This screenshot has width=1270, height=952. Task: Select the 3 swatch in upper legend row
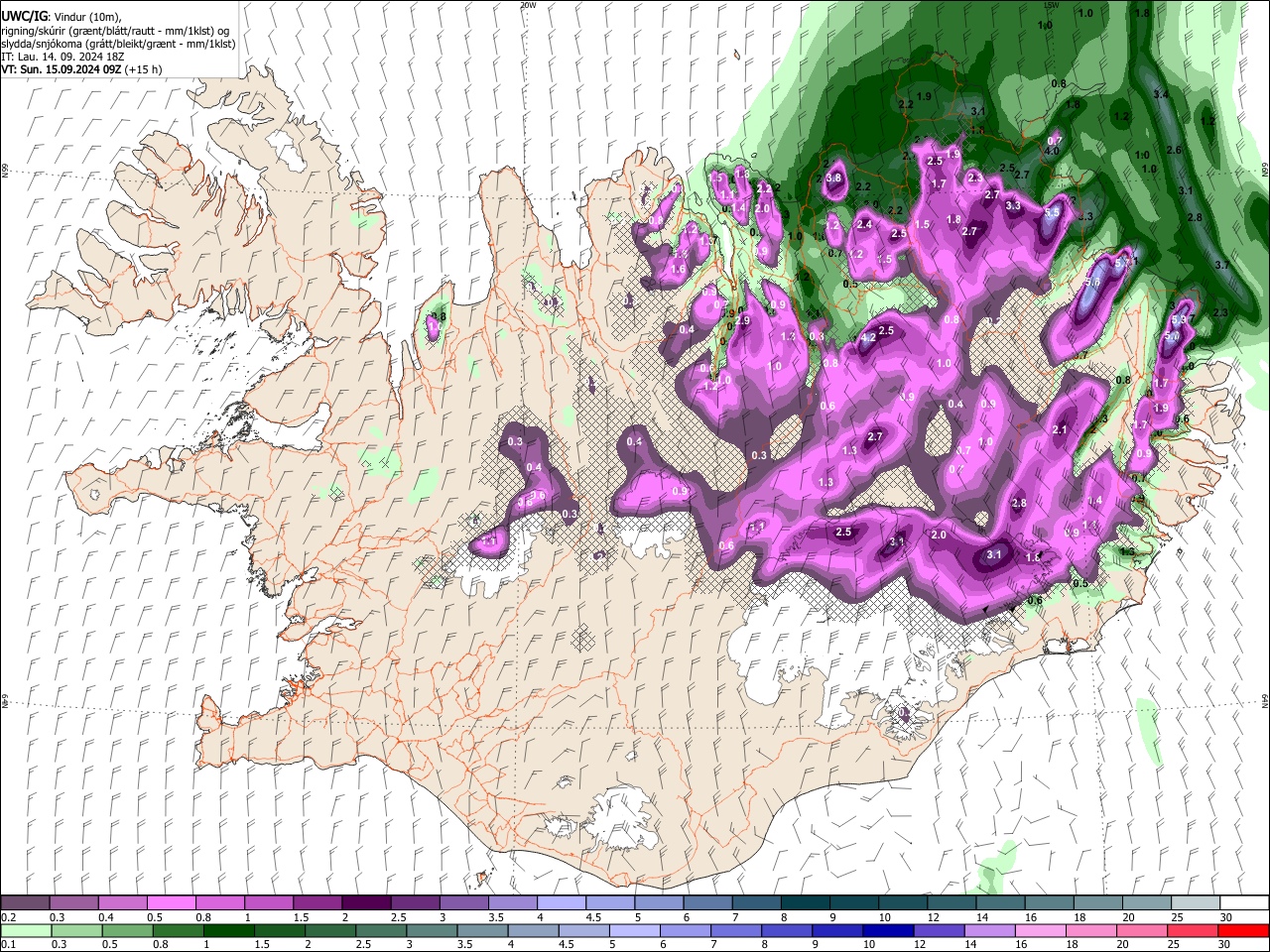pyautogui.click(x=463, y=902)
